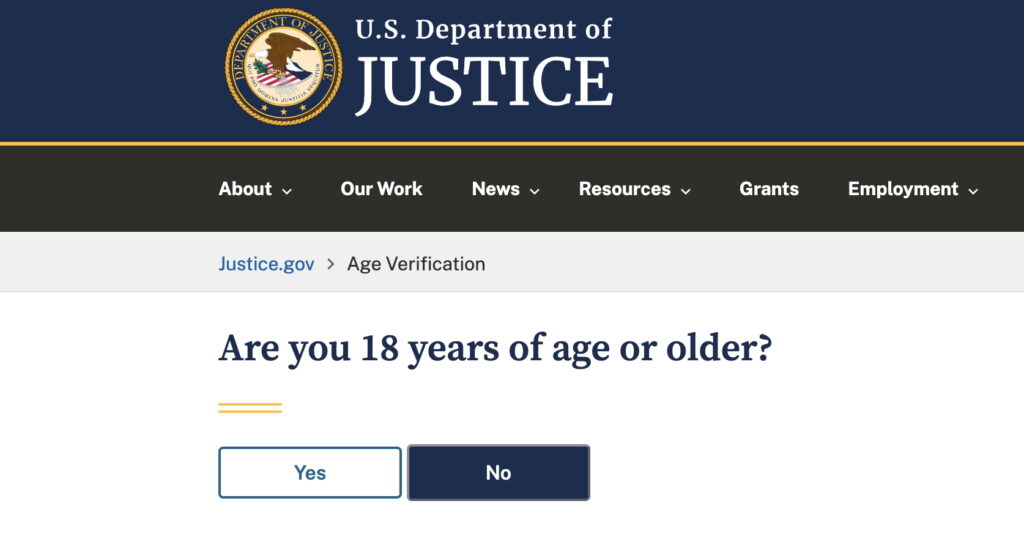1024x542 pixels.
Task: Expand the chevron next to News
Action: pos(535,191)
